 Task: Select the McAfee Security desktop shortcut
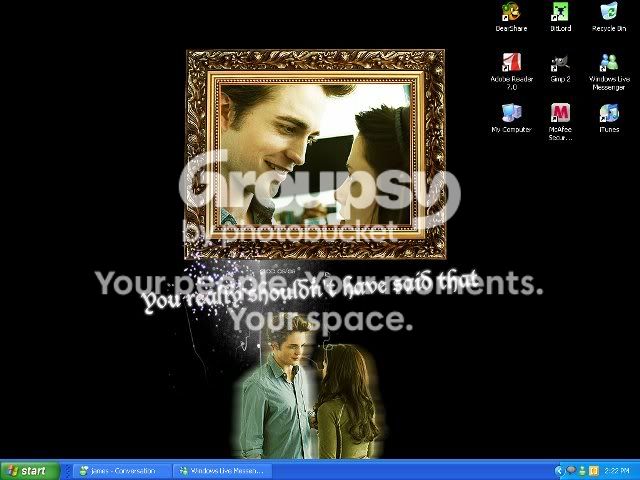click(x=560, y=122)
